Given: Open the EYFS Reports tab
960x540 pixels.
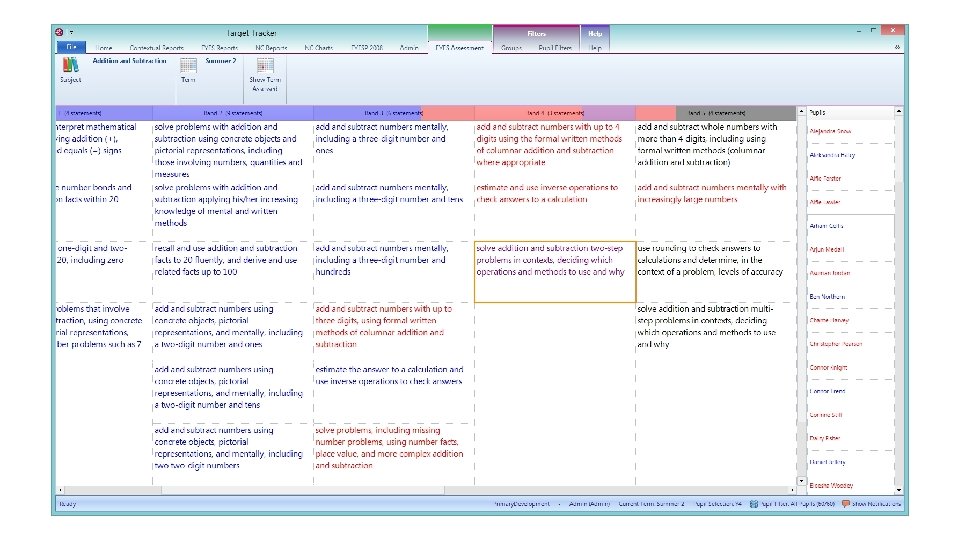Looking at the screenshot, I should click(219, 48).
